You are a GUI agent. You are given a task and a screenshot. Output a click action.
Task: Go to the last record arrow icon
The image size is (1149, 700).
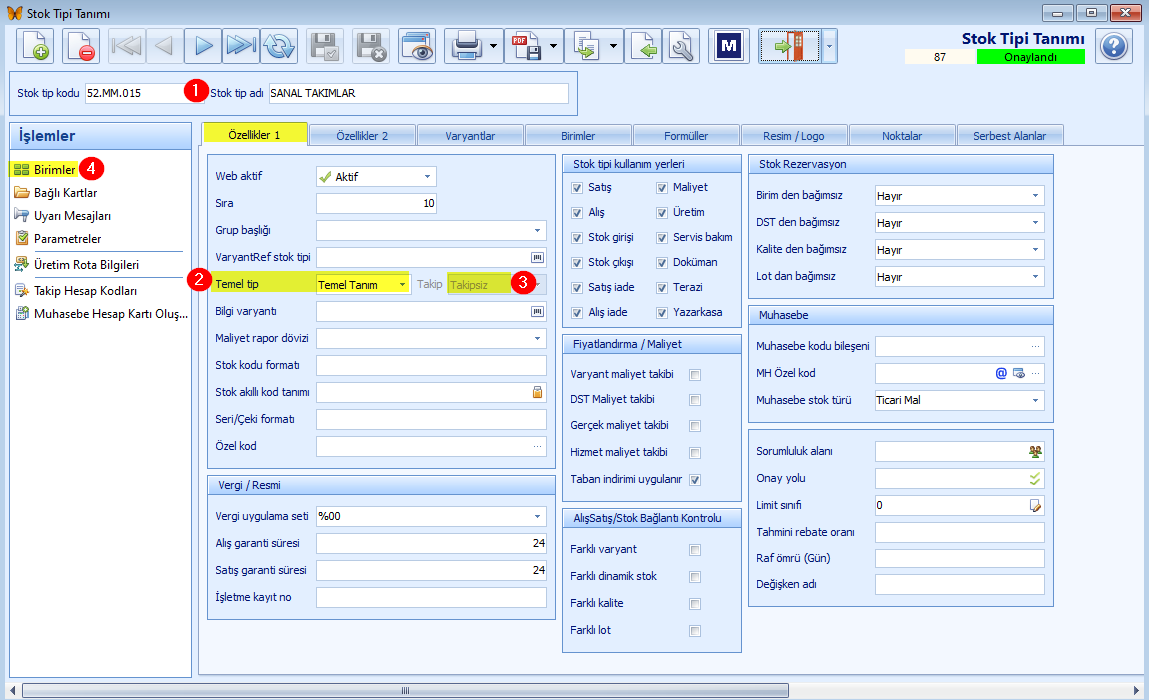pos(241,46)
